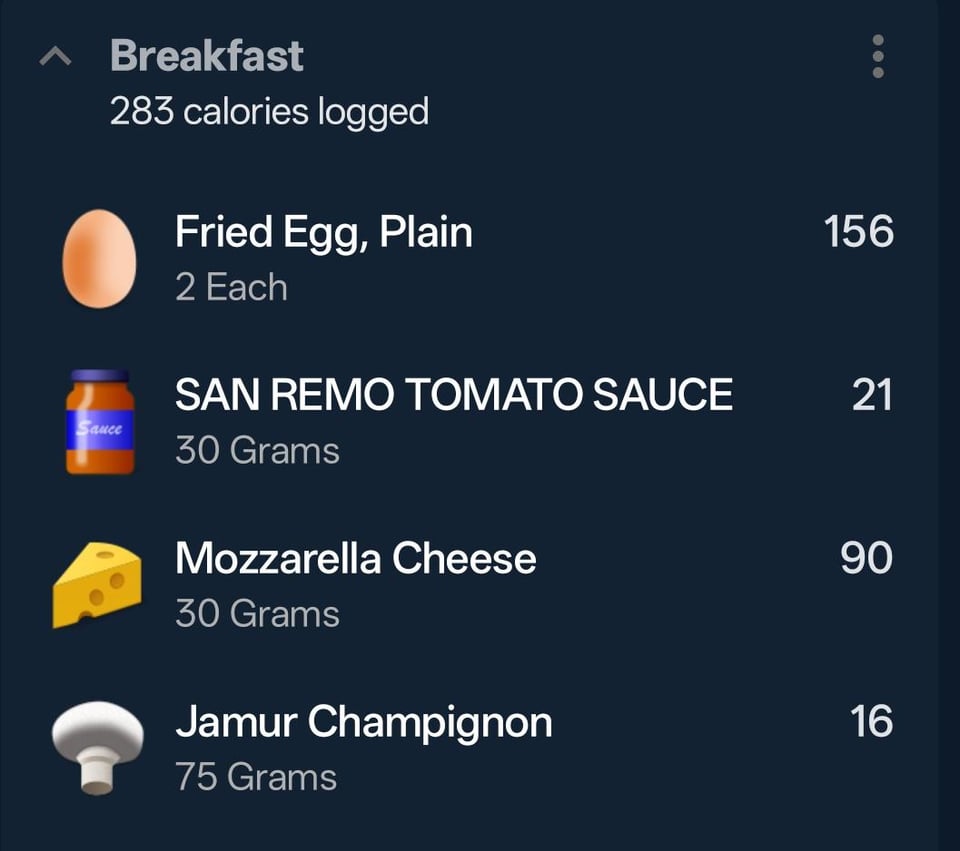Tap the 30 Grams under tomato sauce

257,451
